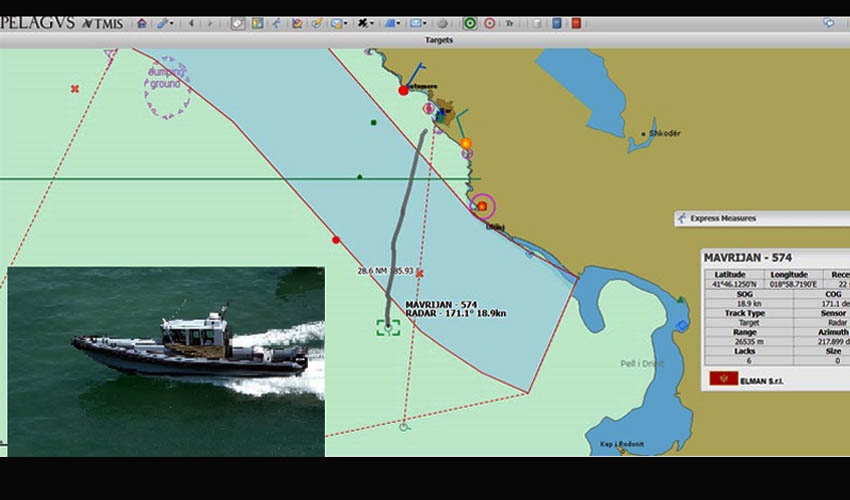Click the Montenegro flag in info panel
This screenshot has width=850, height=500.
(x=723, y=379)
